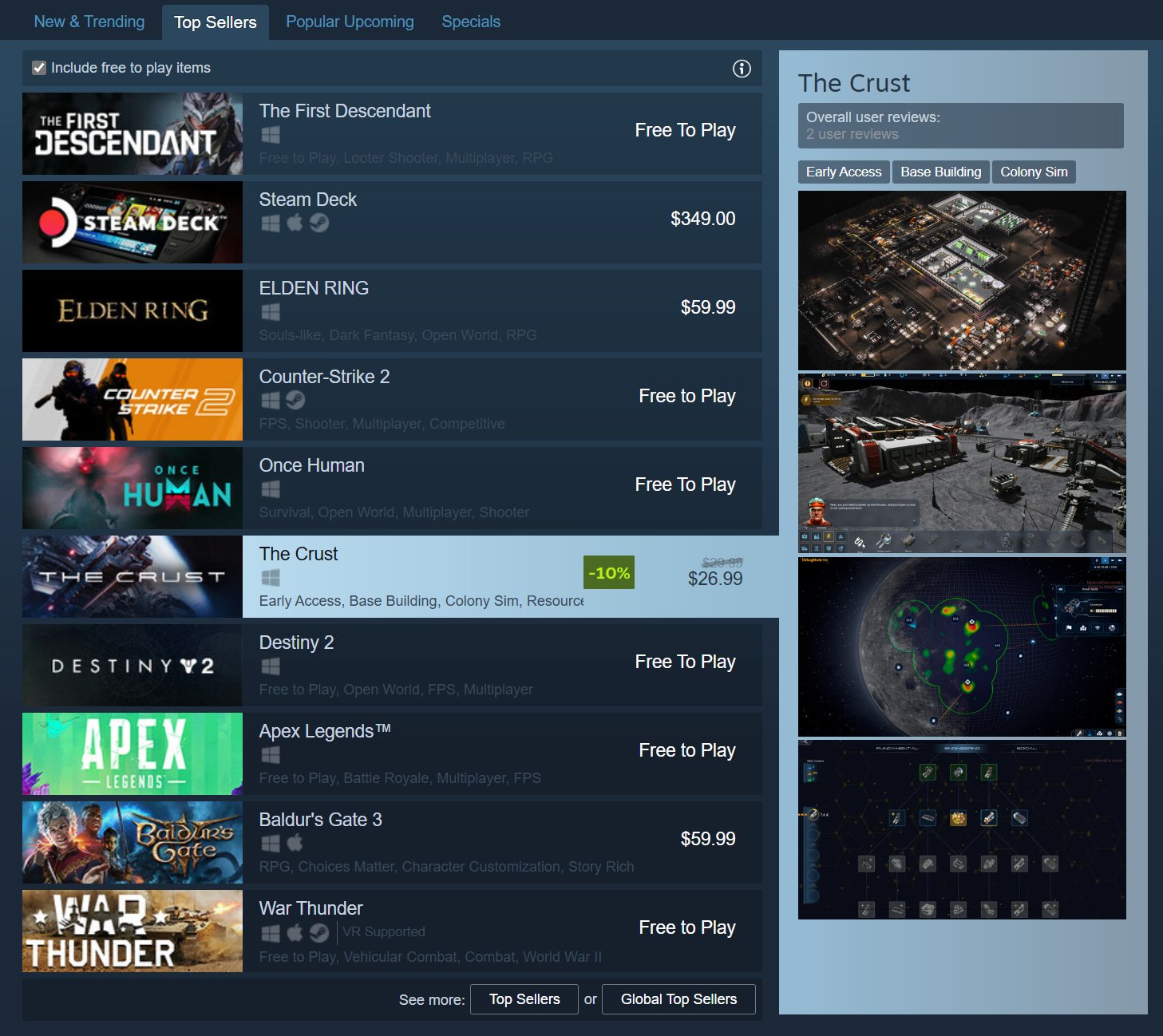Go to the Specials tab
Screen dimensions: 1163x1036
471,22
